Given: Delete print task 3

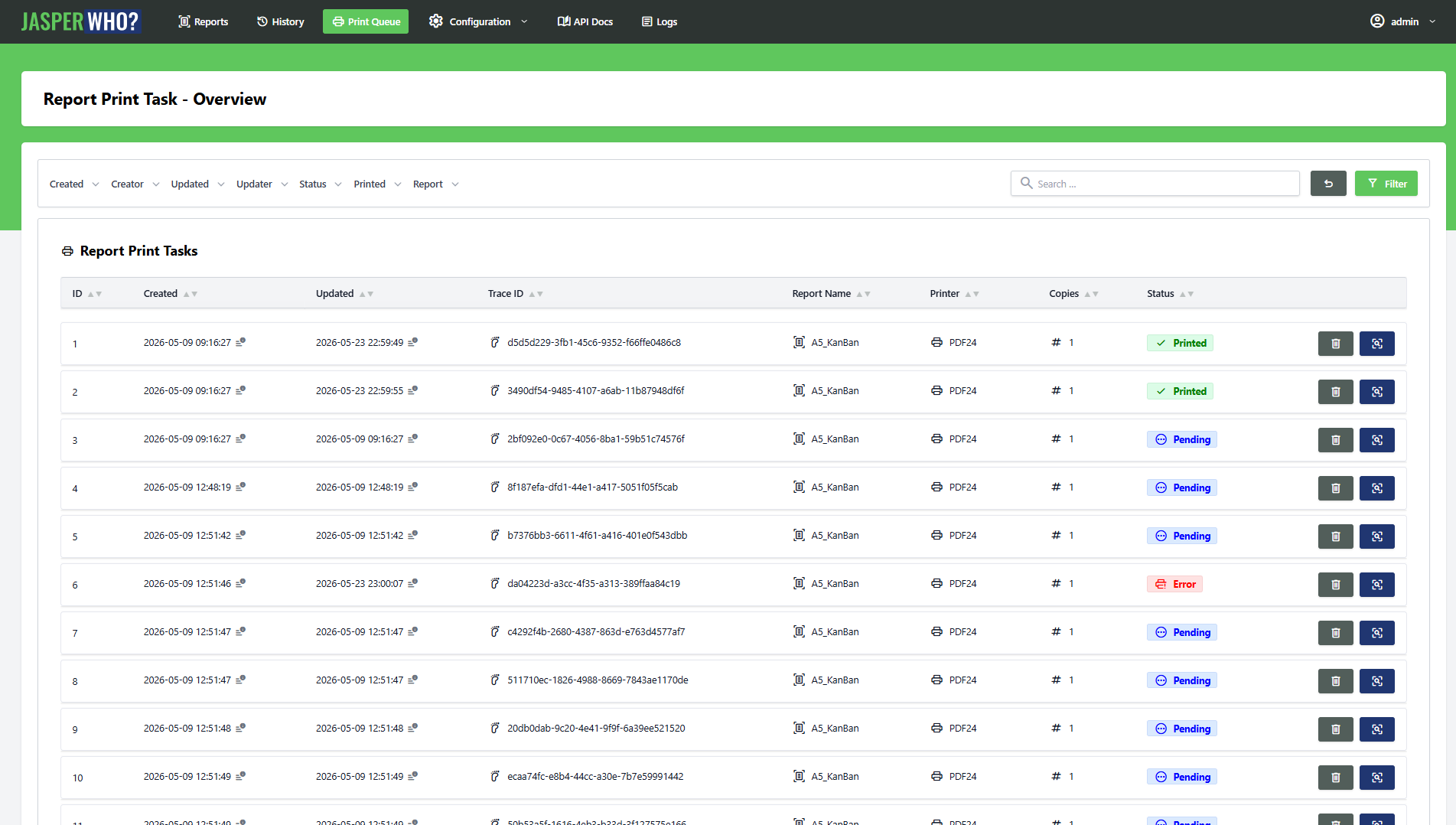Looking at the screenshot, I should [x=1335, y=440].
